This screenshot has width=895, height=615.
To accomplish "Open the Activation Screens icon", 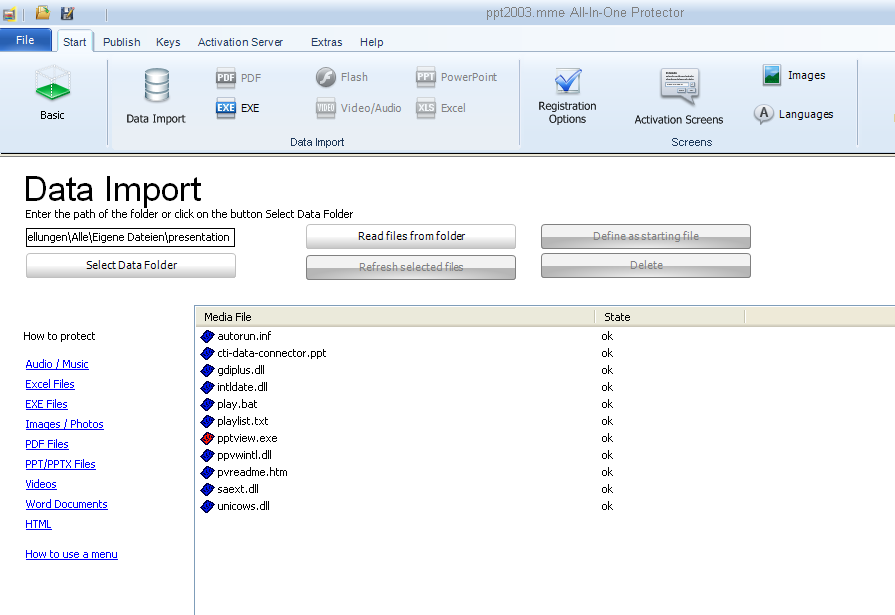I will point(678,87).
